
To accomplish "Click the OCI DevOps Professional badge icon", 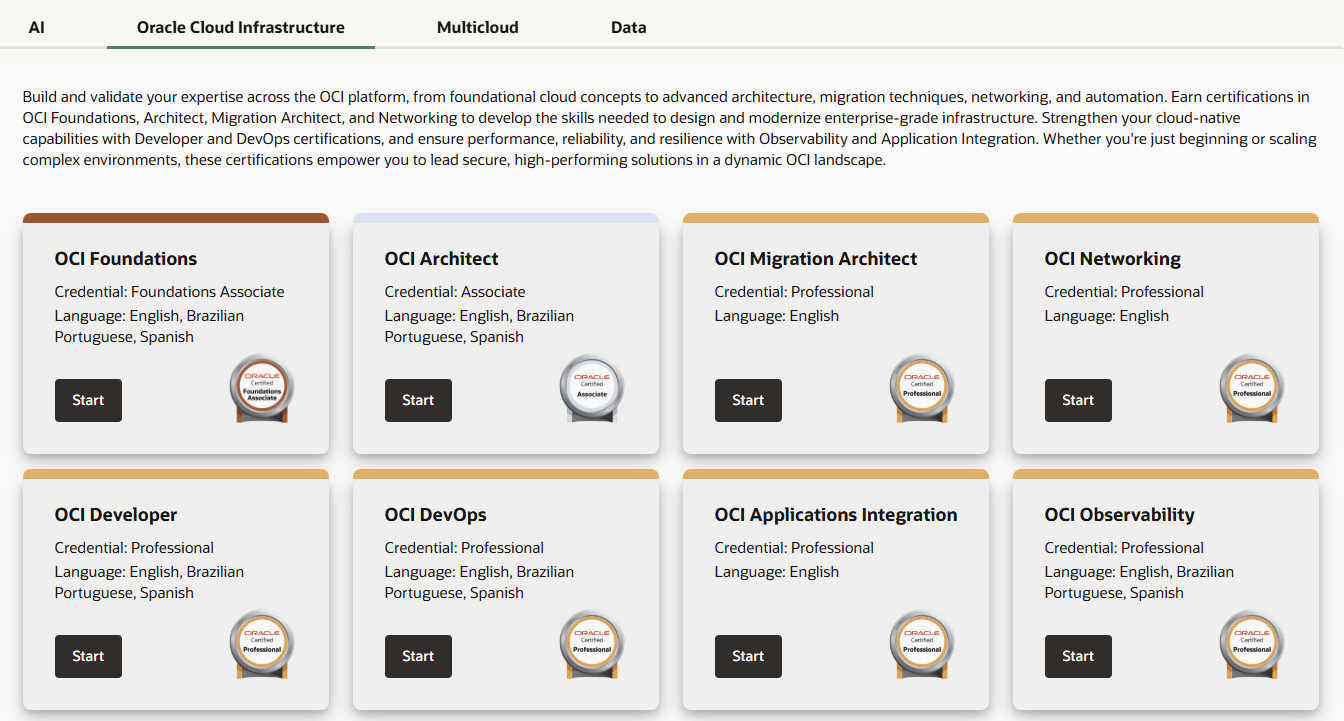I will pyautogui.click(x=592, y=645).
